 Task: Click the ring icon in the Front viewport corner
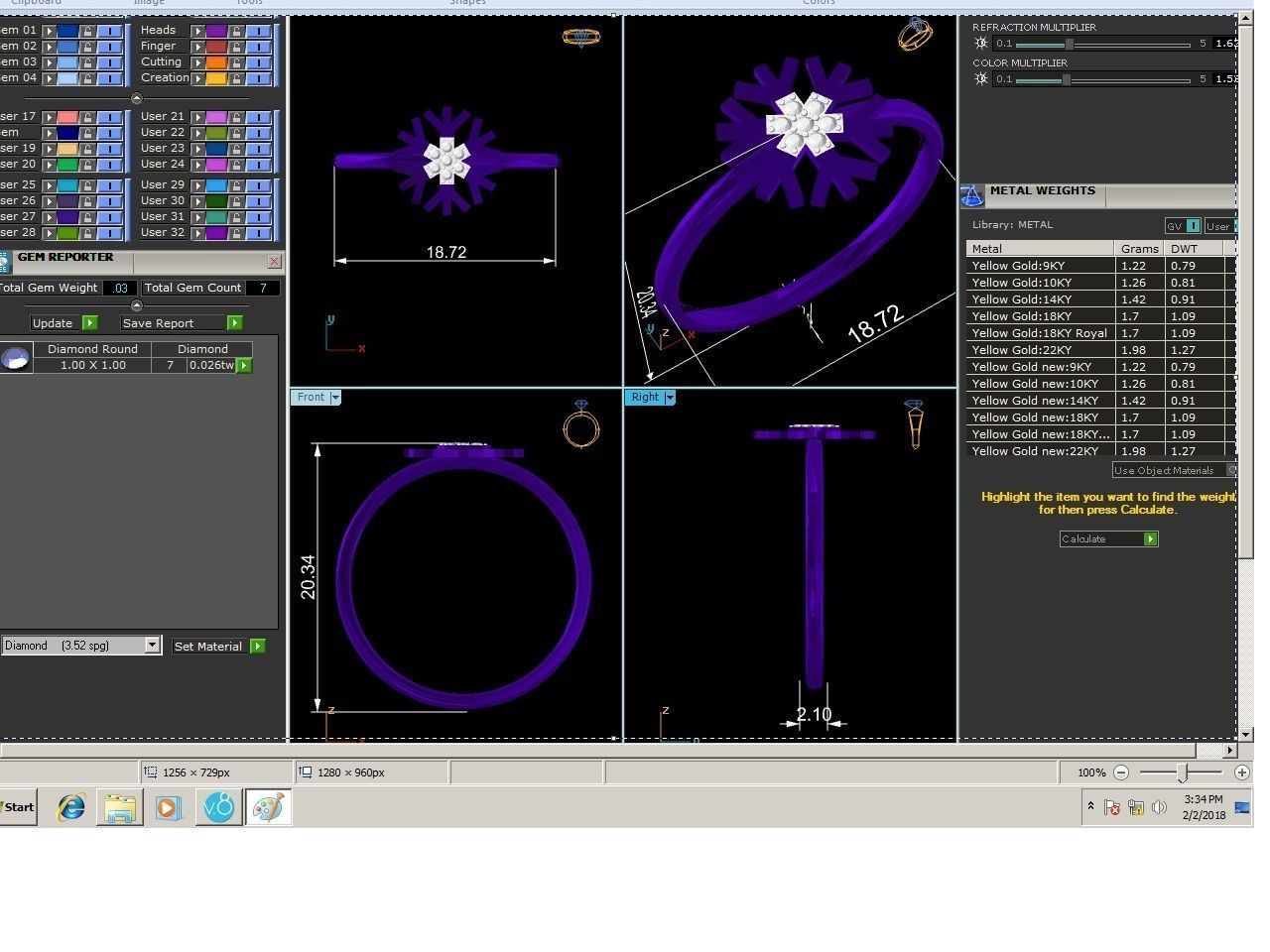coord(581,424)
